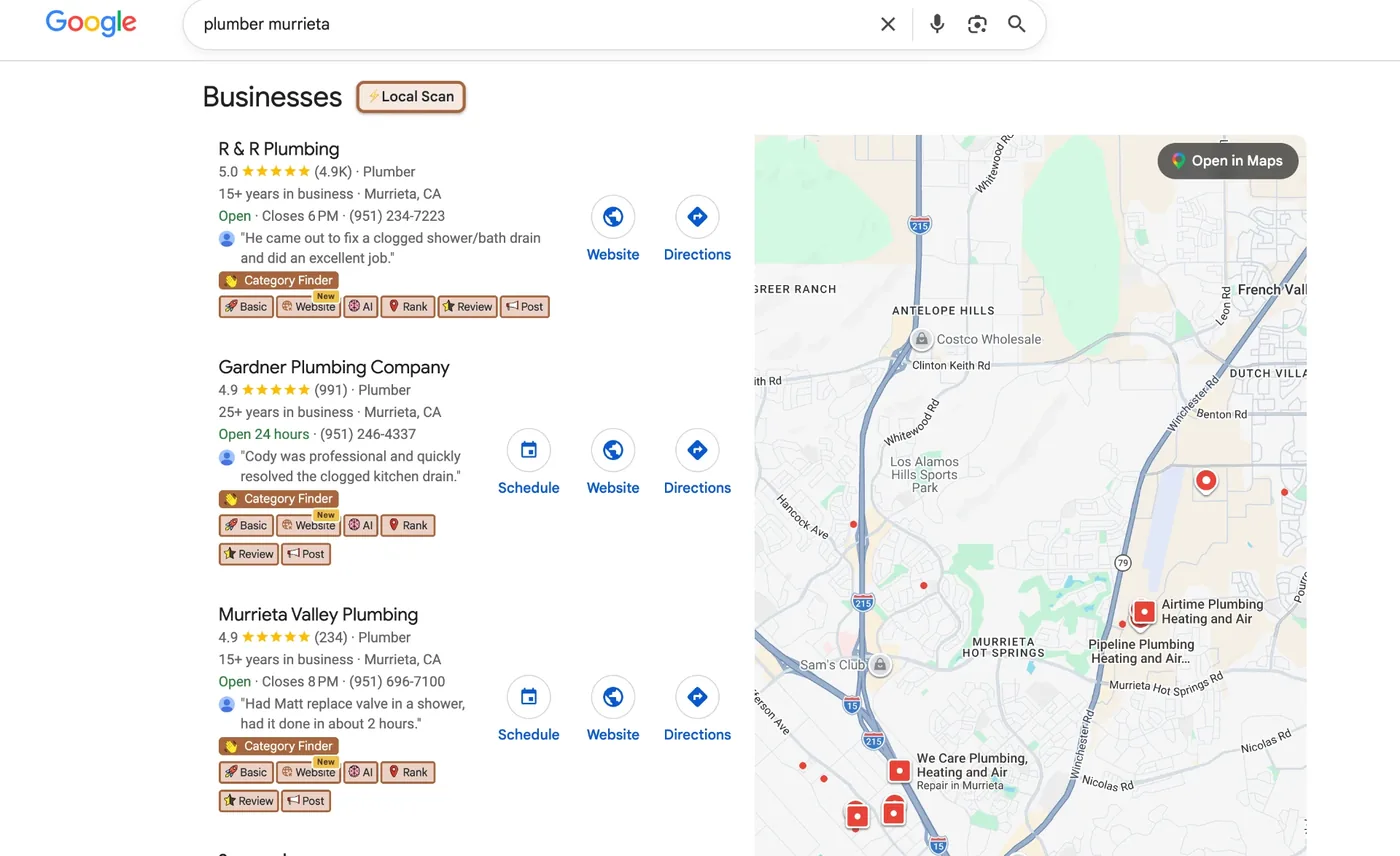This screenshot has width=1400, height=856.
Task: Click Pipeline Plumbing Heating and Air map label
Action: click(x=1141, y=652)
